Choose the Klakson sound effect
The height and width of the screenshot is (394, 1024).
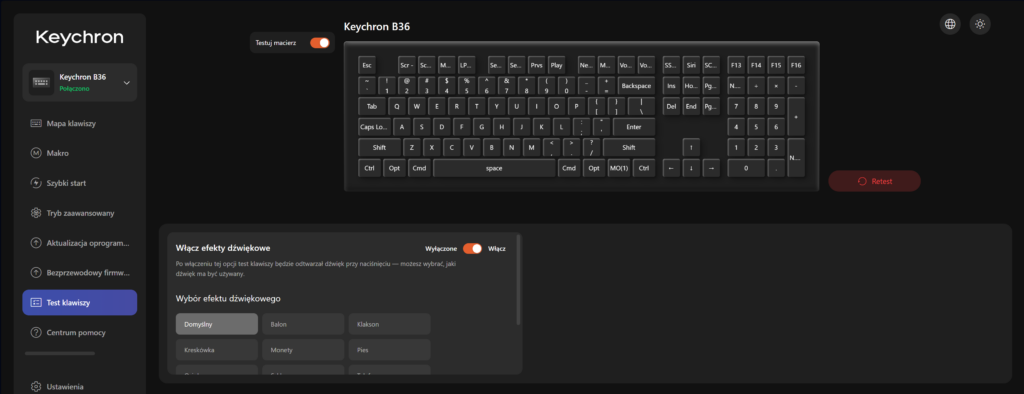[389, 323]
